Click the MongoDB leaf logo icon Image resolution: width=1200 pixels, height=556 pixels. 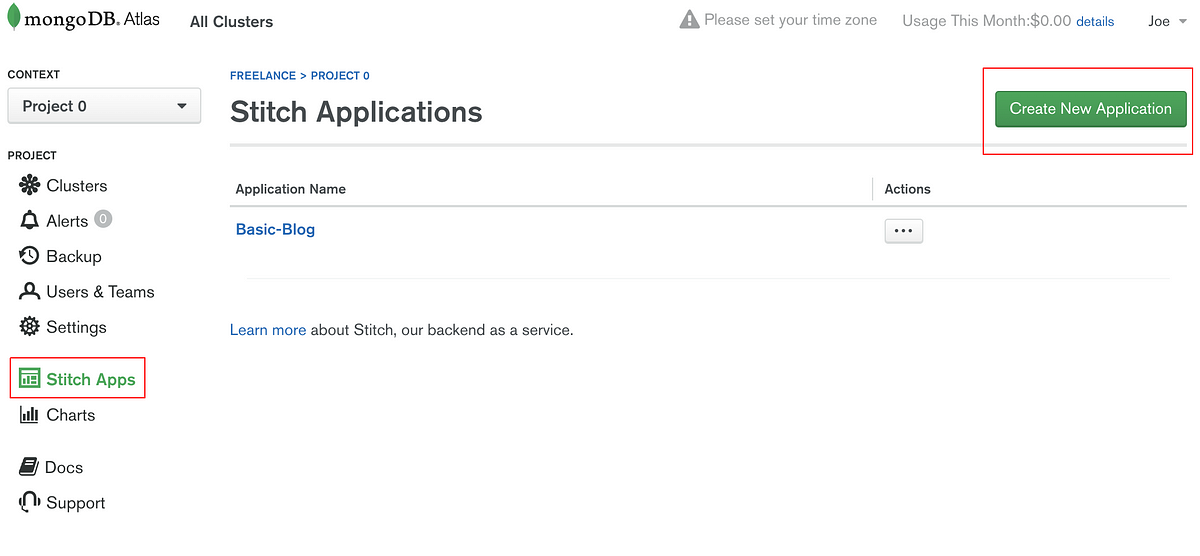[x=13, y=19]
